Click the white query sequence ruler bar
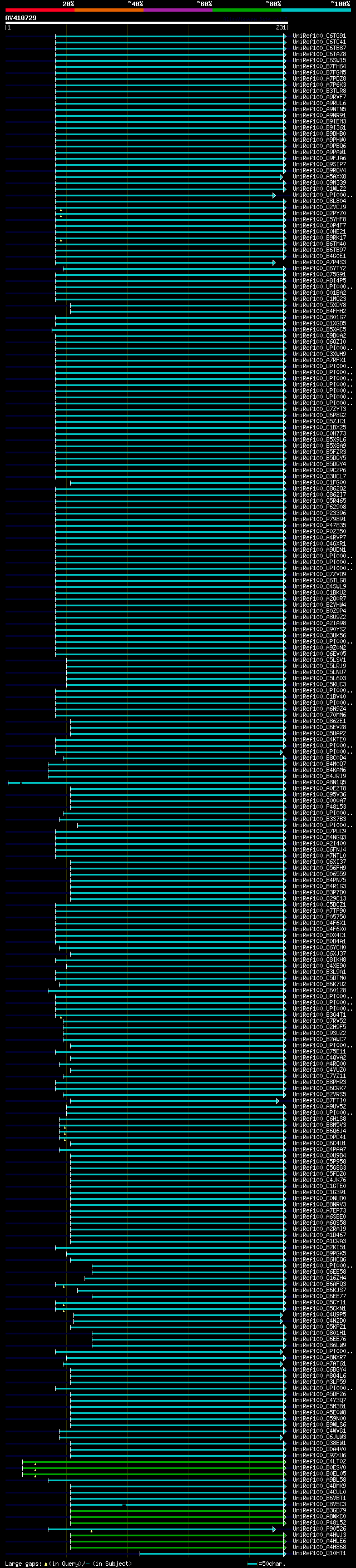The height and width of the screenshot is (1568, 356). [x=147, y=23]
